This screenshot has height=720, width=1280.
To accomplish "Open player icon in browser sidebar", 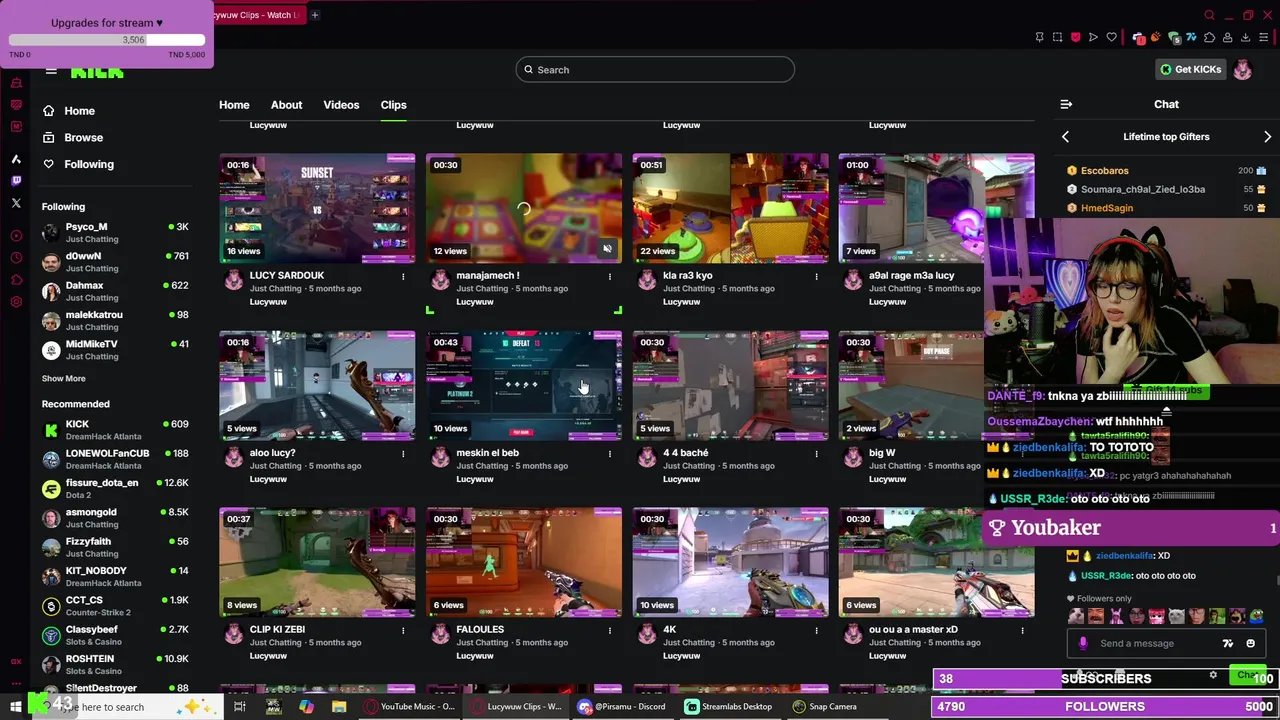I will [16, 236].
